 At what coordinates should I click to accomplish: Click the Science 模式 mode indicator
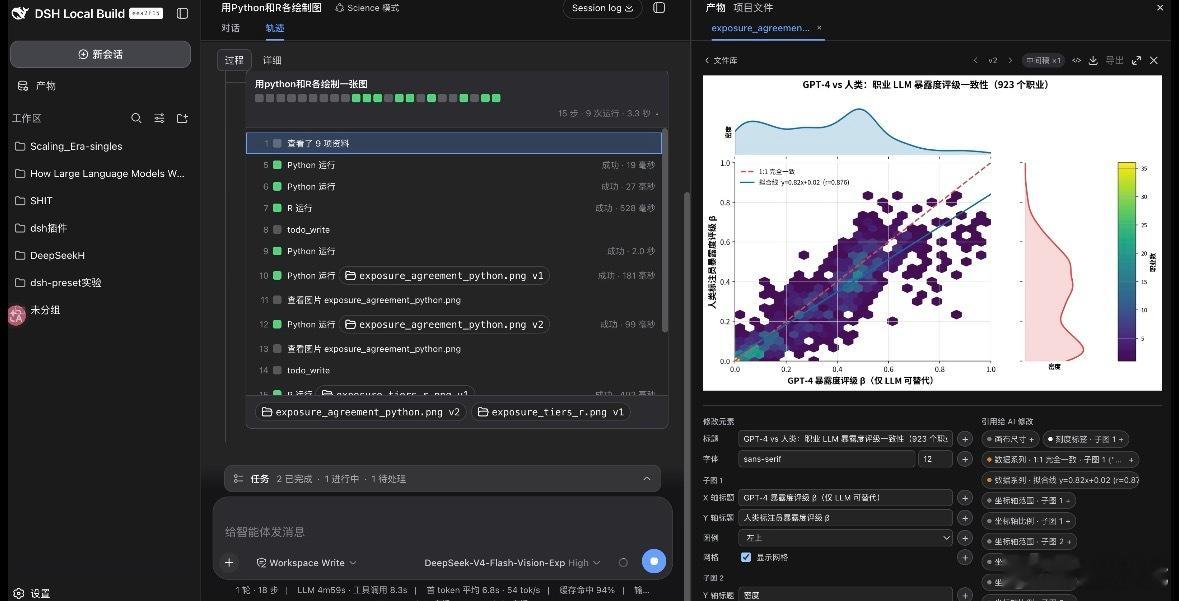pos(367,8)
